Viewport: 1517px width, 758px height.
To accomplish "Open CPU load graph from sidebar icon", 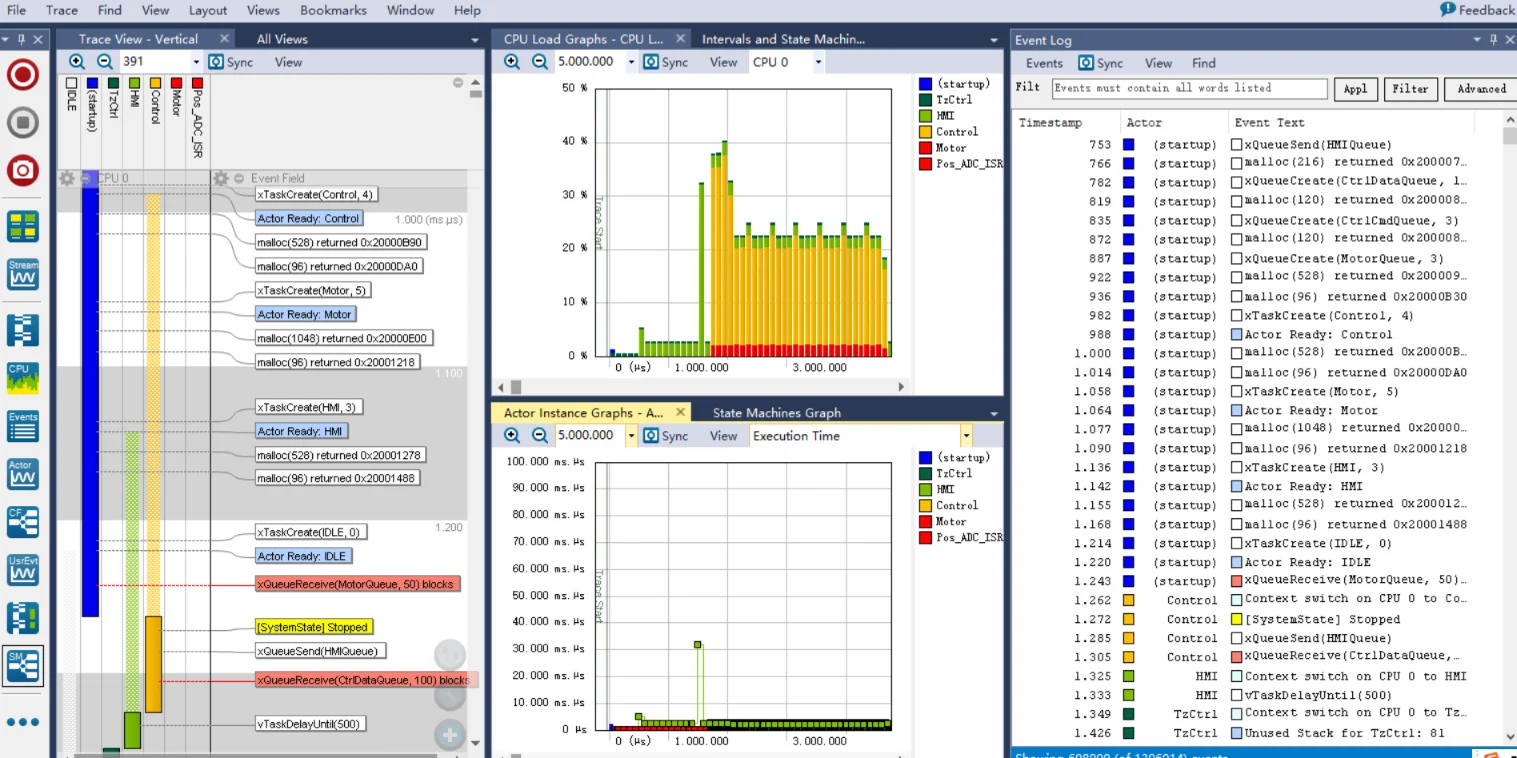I will (x=23, y=376).
